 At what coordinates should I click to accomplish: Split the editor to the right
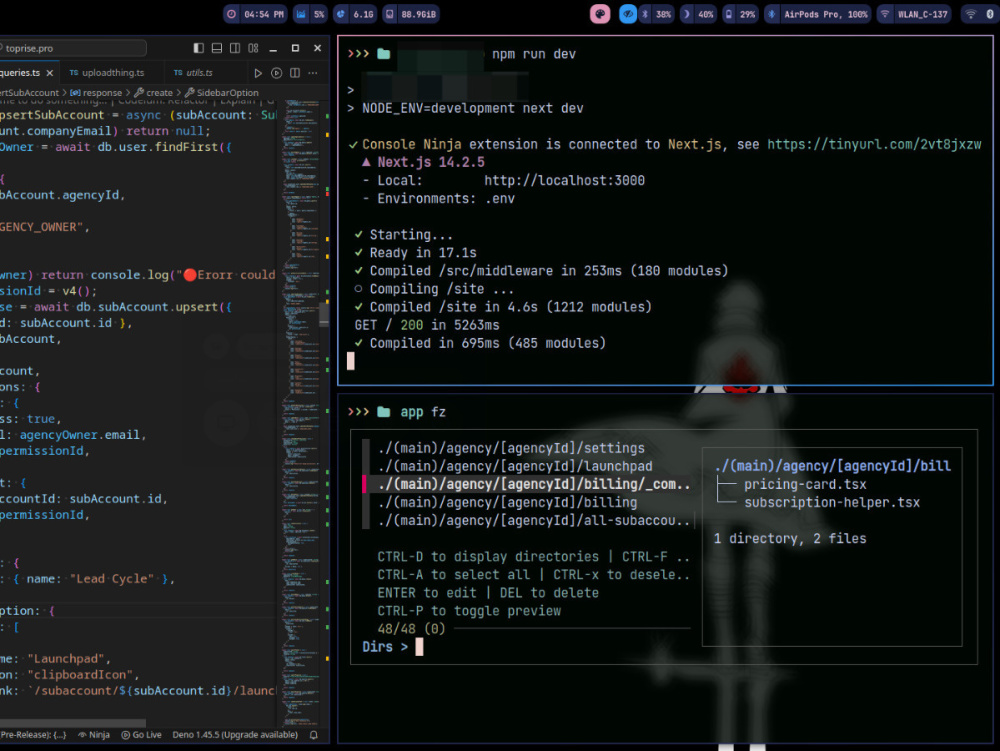(x=295, y=73)
